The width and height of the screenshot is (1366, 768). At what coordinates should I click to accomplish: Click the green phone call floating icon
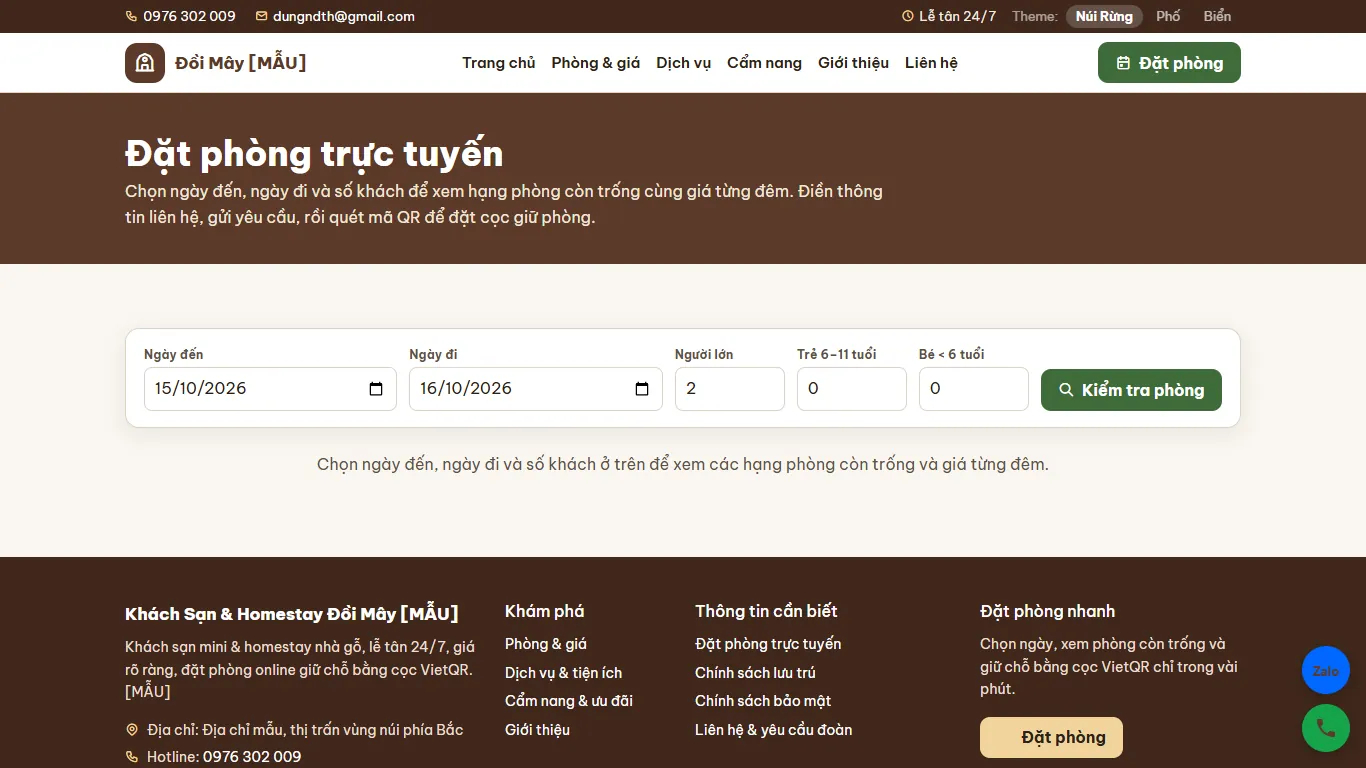[1326, 728]
